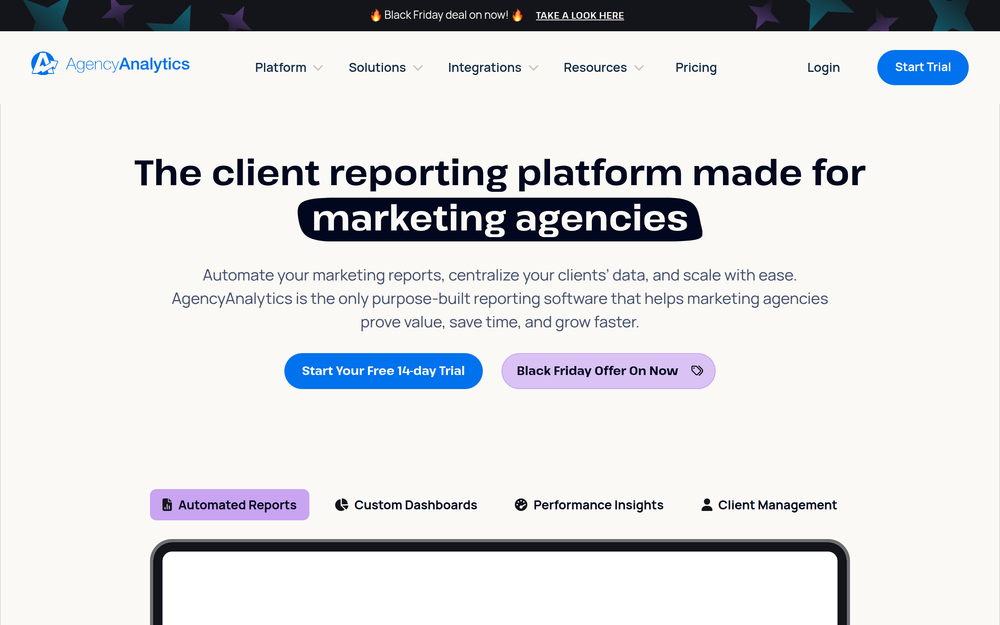The height and width of the screenshot is (625, 1000).
Task: Click the Client Management person icon
Action: click(x=707, y=504)
